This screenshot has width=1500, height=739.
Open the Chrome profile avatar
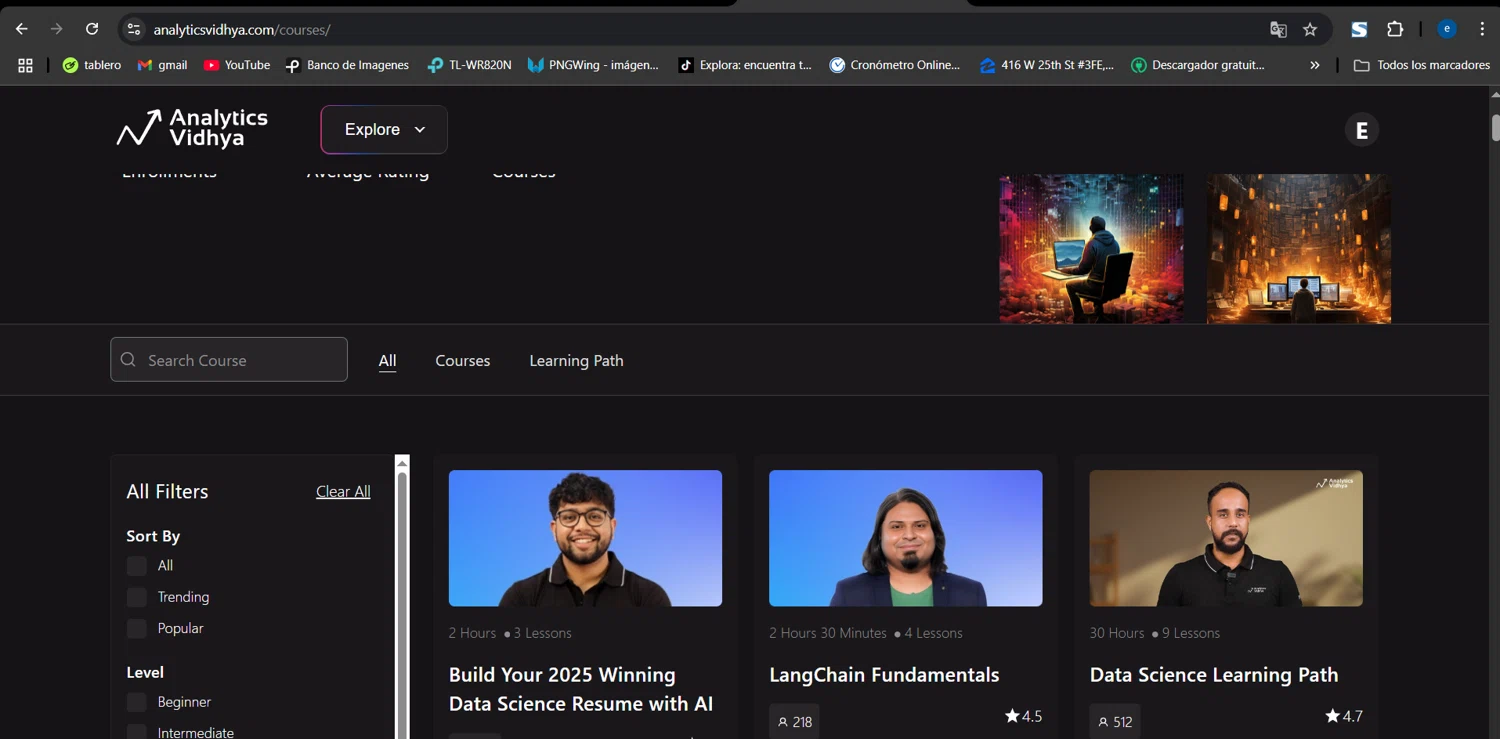tap(1446, 29)
